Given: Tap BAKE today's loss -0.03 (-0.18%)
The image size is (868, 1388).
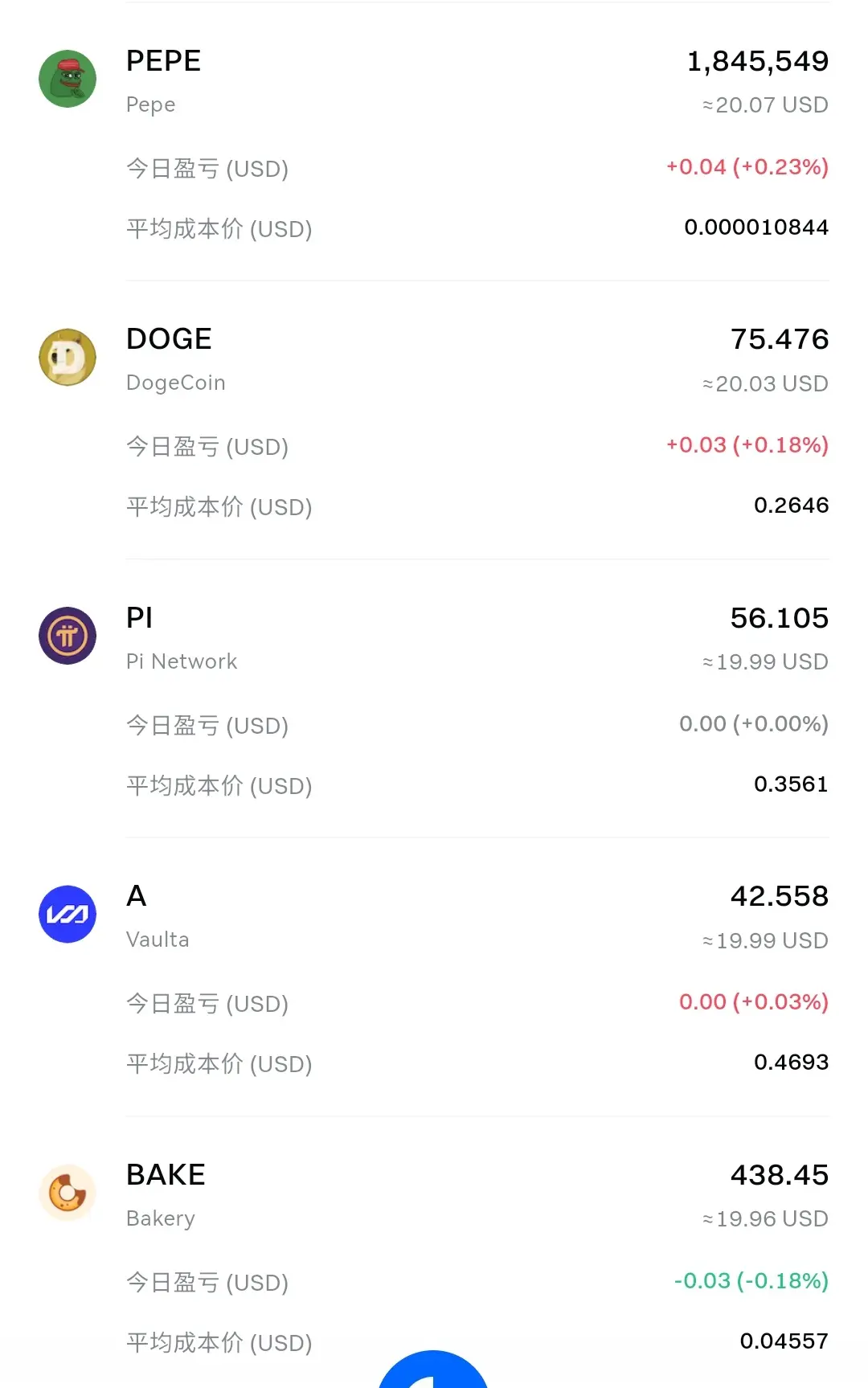Looking at the screenshot, I should tap(751, 1280).
